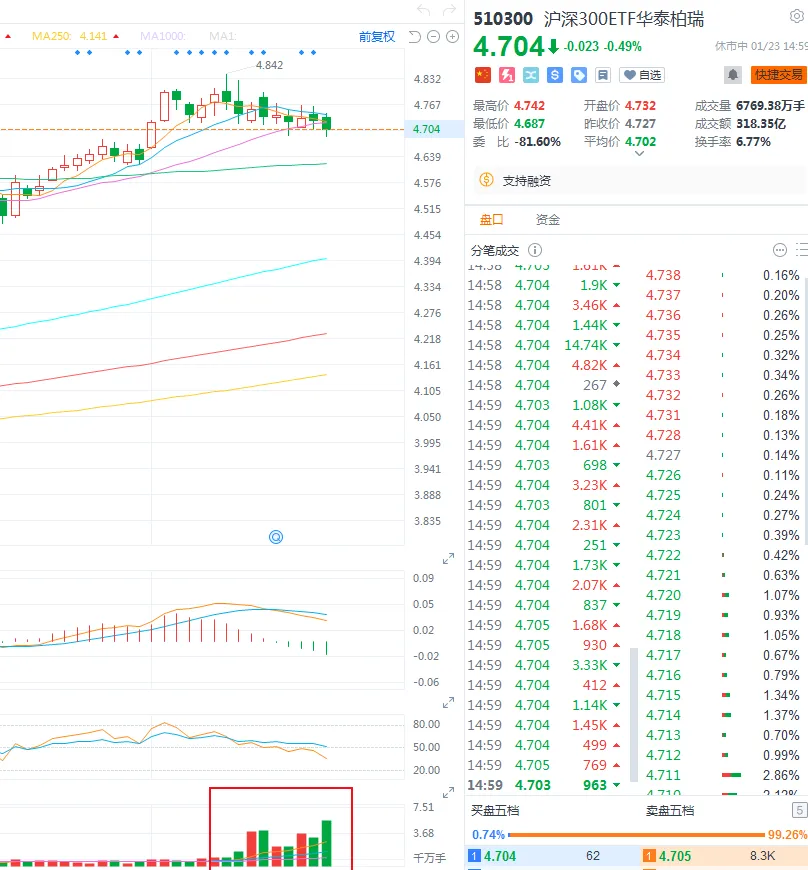Click the blue round marker under the candles
This screenshot has height=870, width=808.
point(276,537)
